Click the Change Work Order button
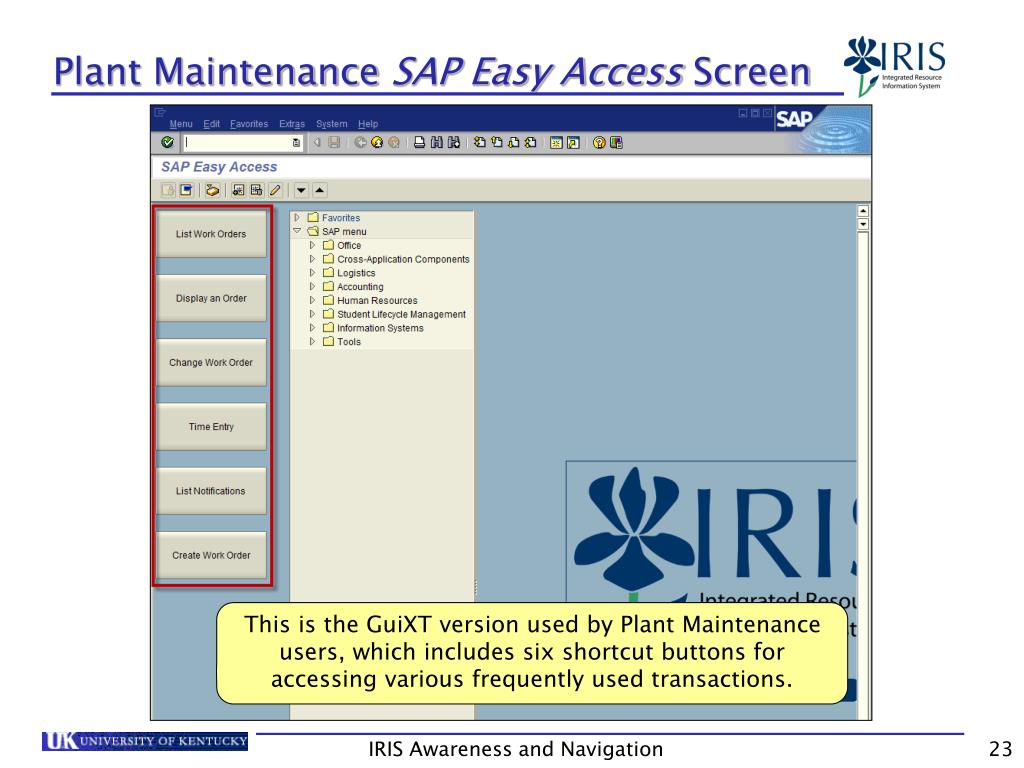 (211, 362)
